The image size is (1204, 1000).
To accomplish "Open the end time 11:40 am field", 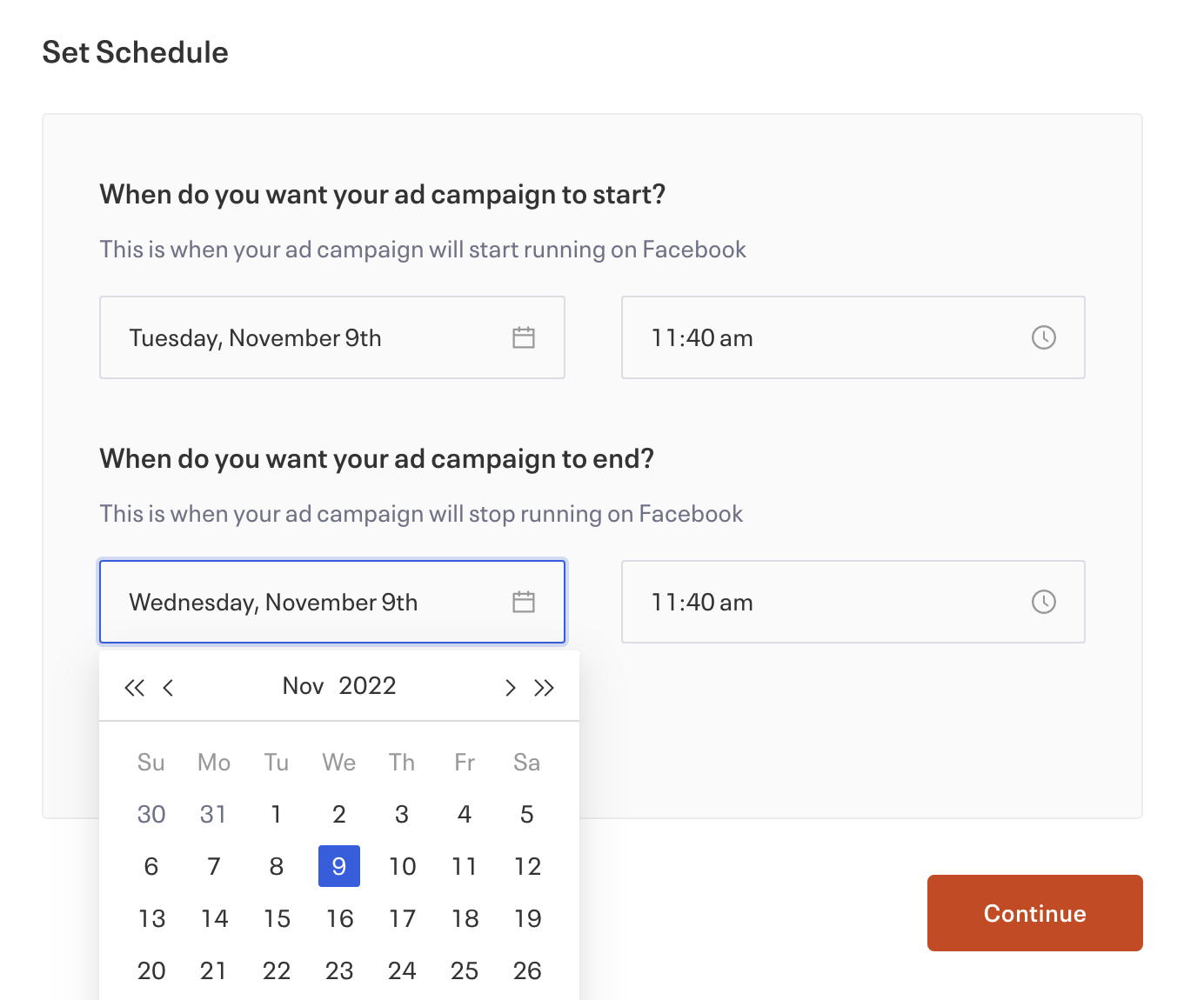I will pos(826,602).
